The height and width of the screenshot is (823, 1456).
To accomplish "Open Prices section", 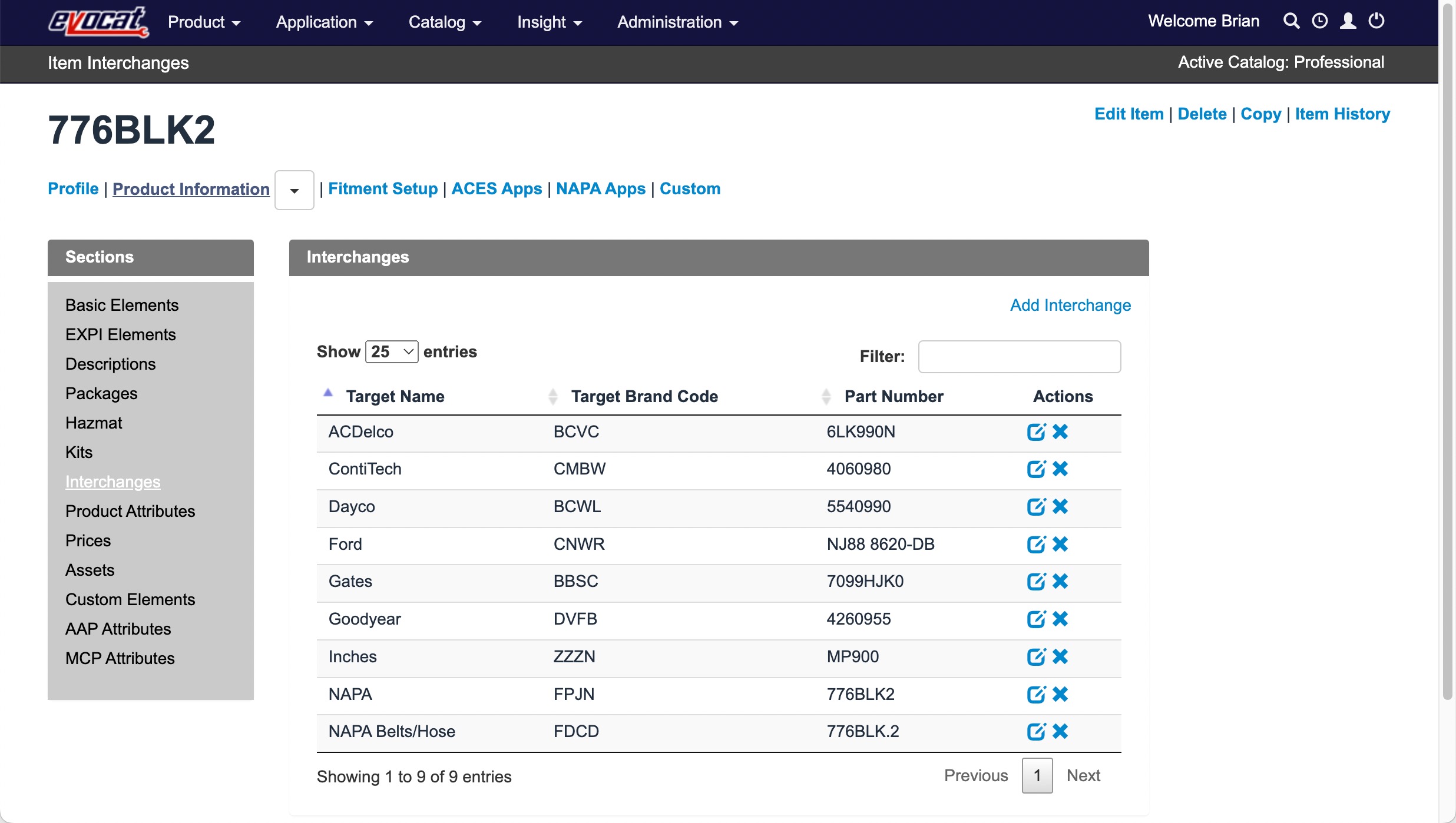I will (88, 540).
